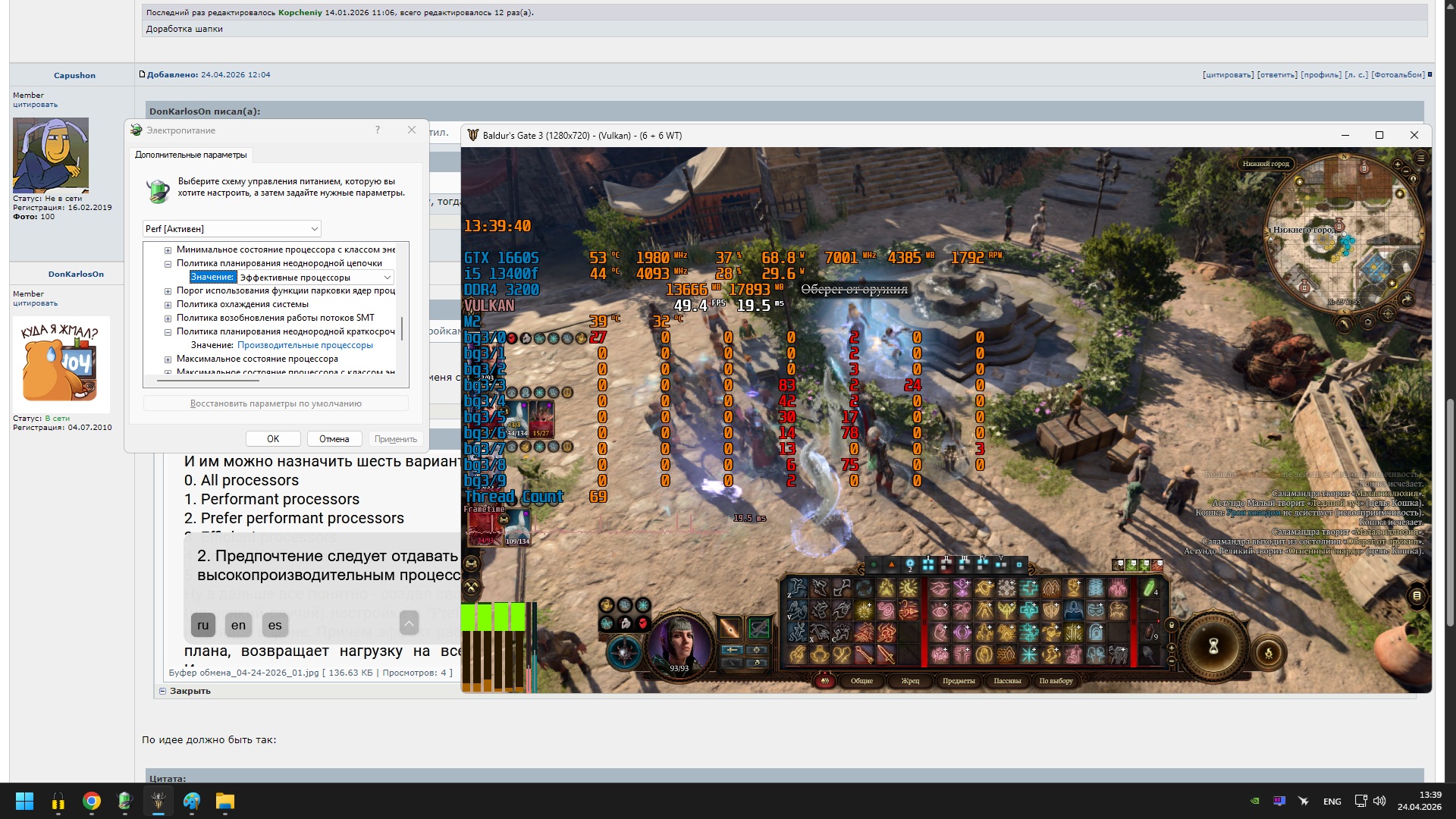Switch to Жрец hotbar tab
The image size is (1456, 819).
[910, 681]
